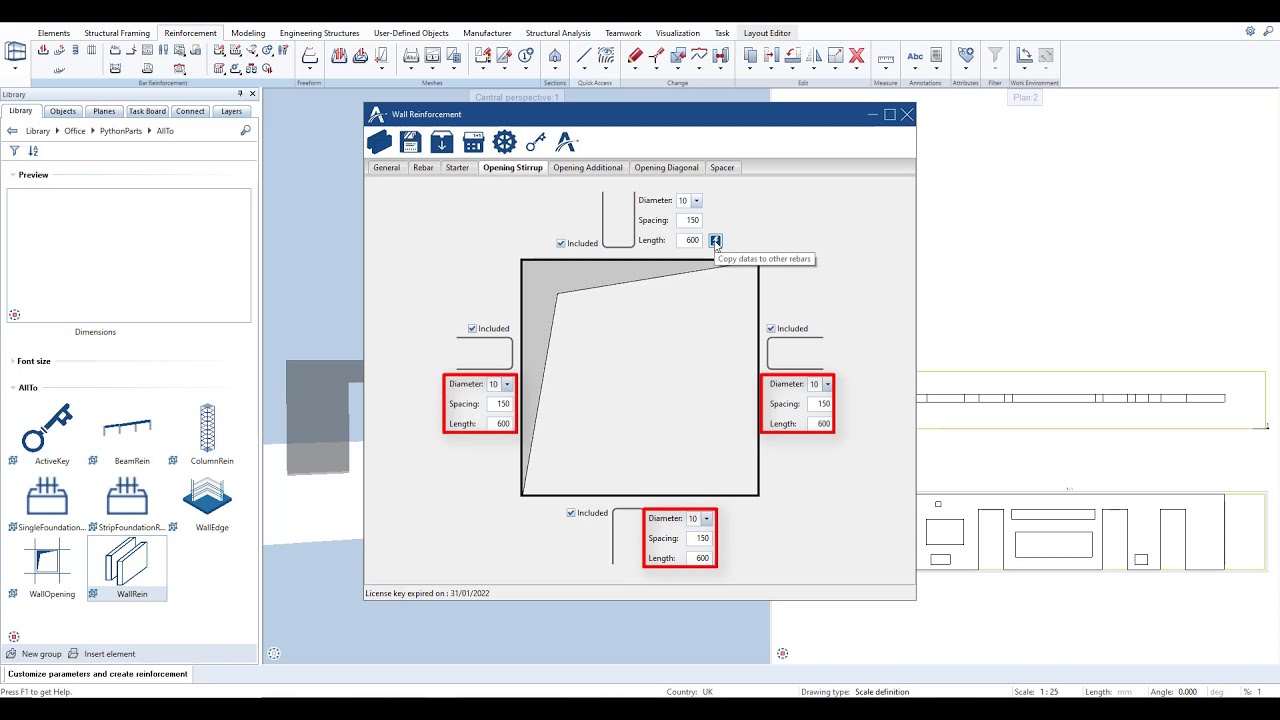
Task: Collapse the Preview section in Library
Action: (x=12, y=175)
